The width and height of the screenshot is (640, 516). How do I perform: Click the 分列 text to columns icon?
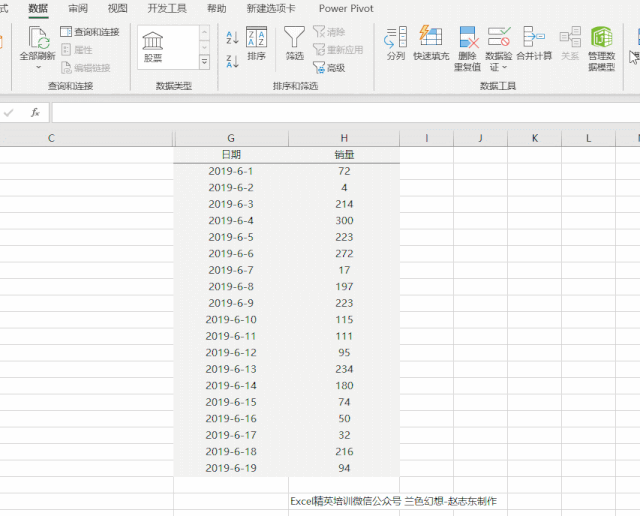(396, 44)
